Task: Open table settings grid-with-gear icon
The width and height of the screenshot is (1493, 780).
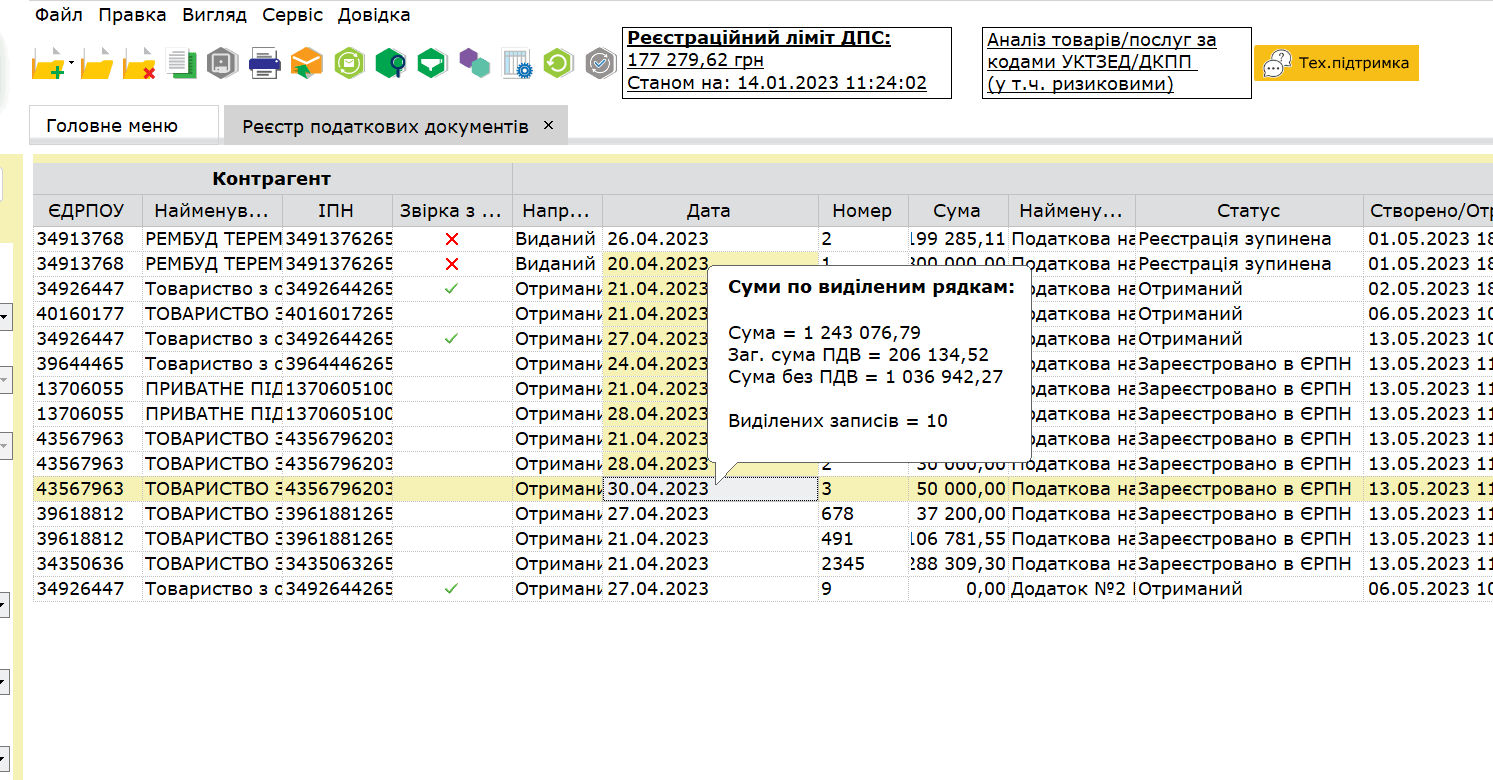Action: 517,64
